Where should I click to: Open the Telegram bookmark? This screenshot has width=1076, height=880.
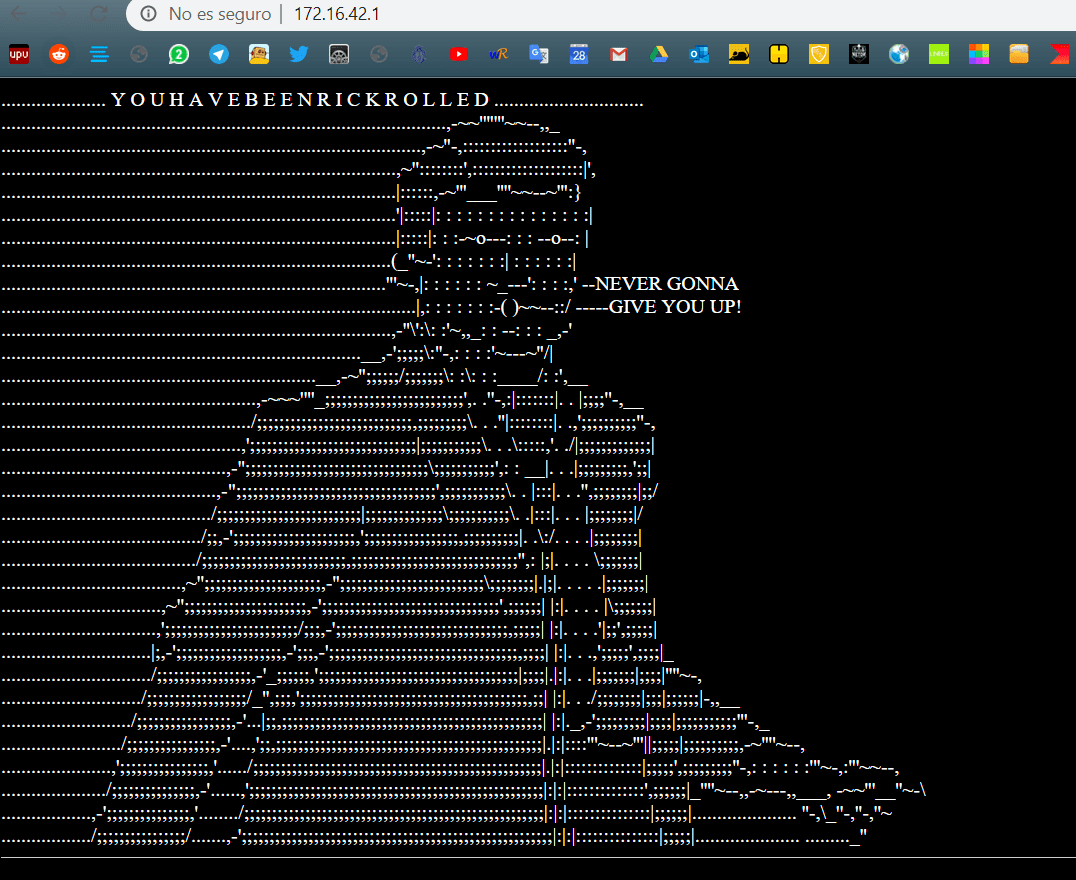(219, 54)
